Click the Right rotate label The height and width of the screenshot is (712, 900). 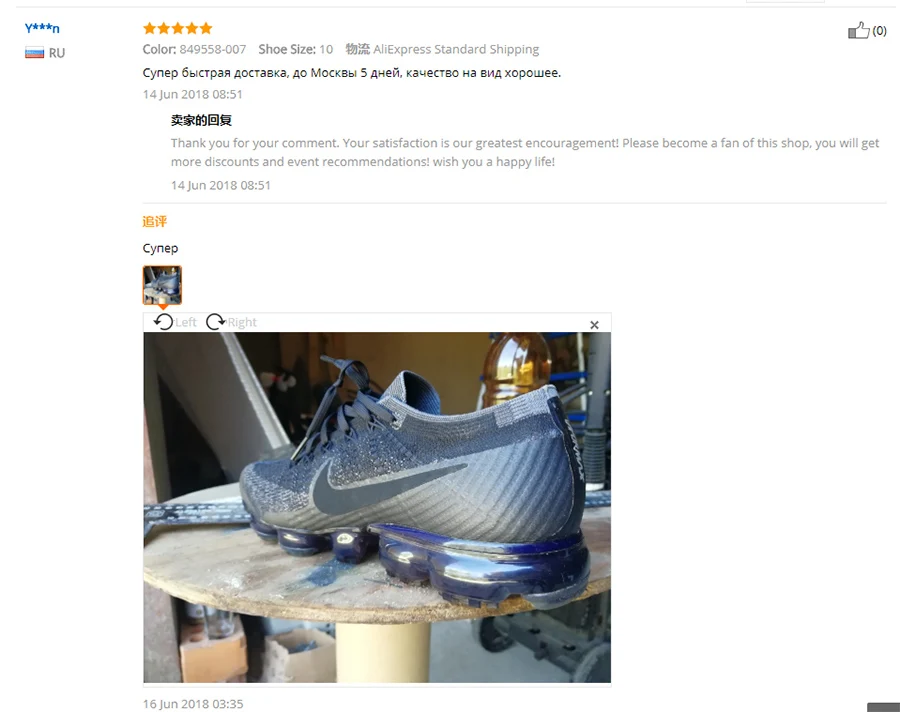(x=242, y=322)
